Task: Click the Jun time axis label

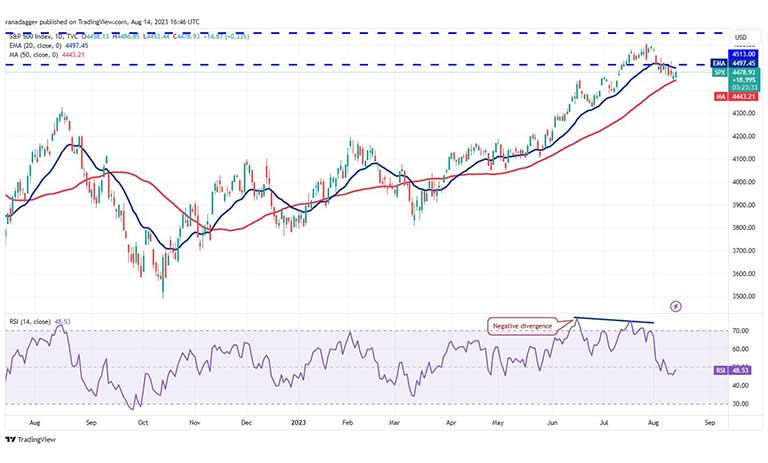Action: [x=552, y=422]
